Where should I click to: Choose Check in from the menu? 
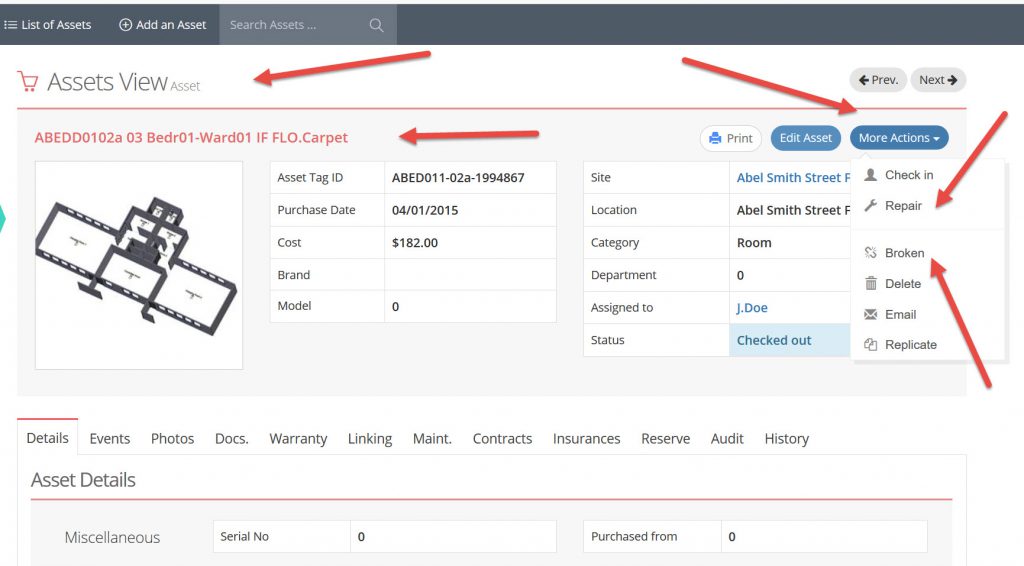tap(908, 175)
